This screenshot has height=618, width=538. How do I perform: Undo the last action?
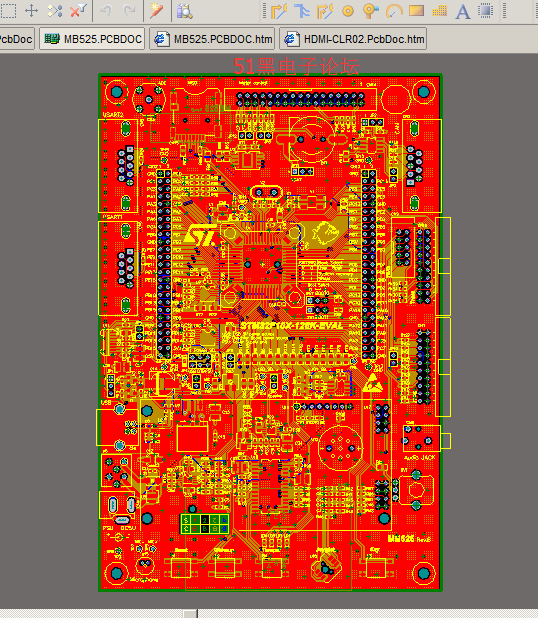(x=106, y=11)
